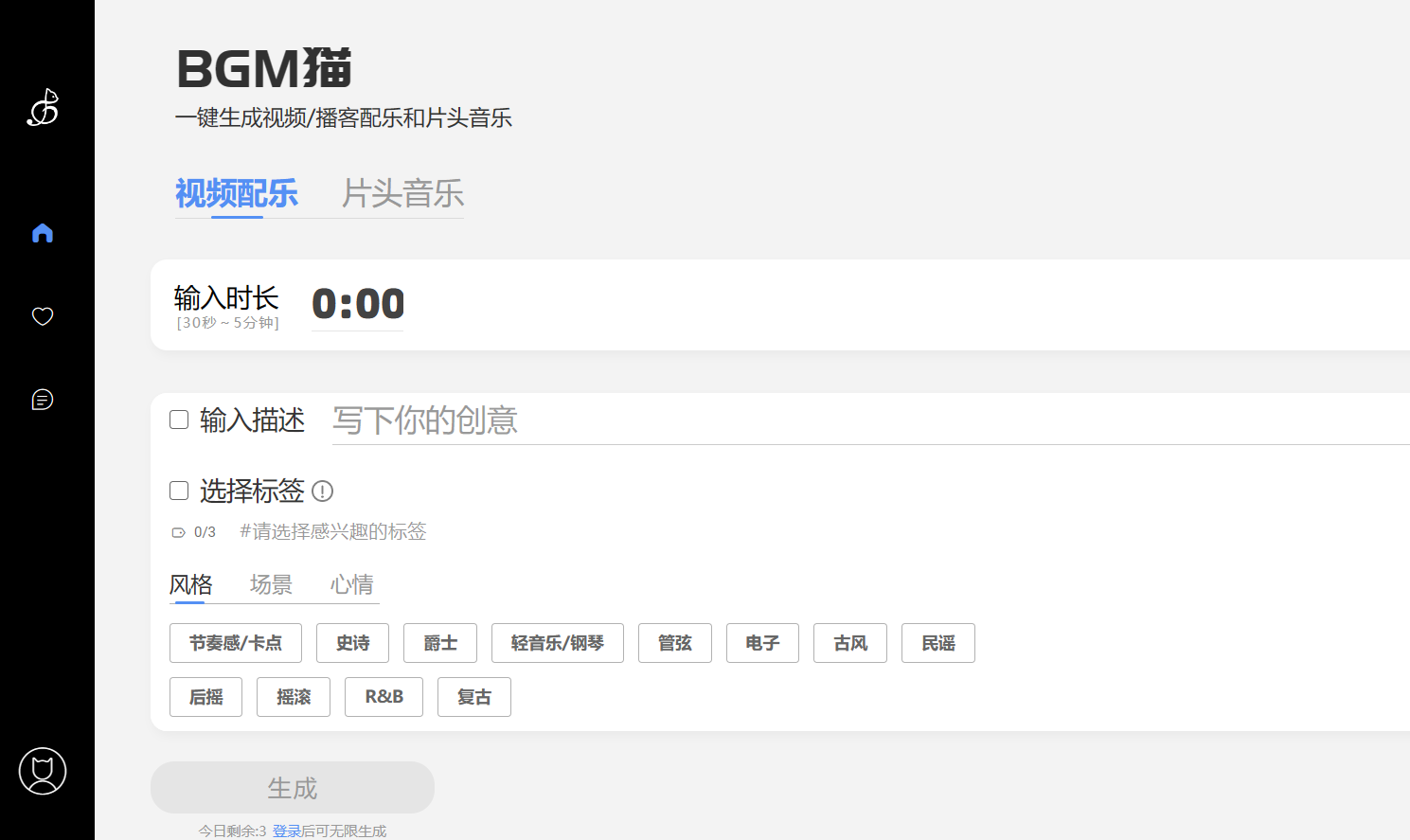Open the feedback message bubble icon
The width and height of the screenshot is (1410, 840).
[43, 400]
